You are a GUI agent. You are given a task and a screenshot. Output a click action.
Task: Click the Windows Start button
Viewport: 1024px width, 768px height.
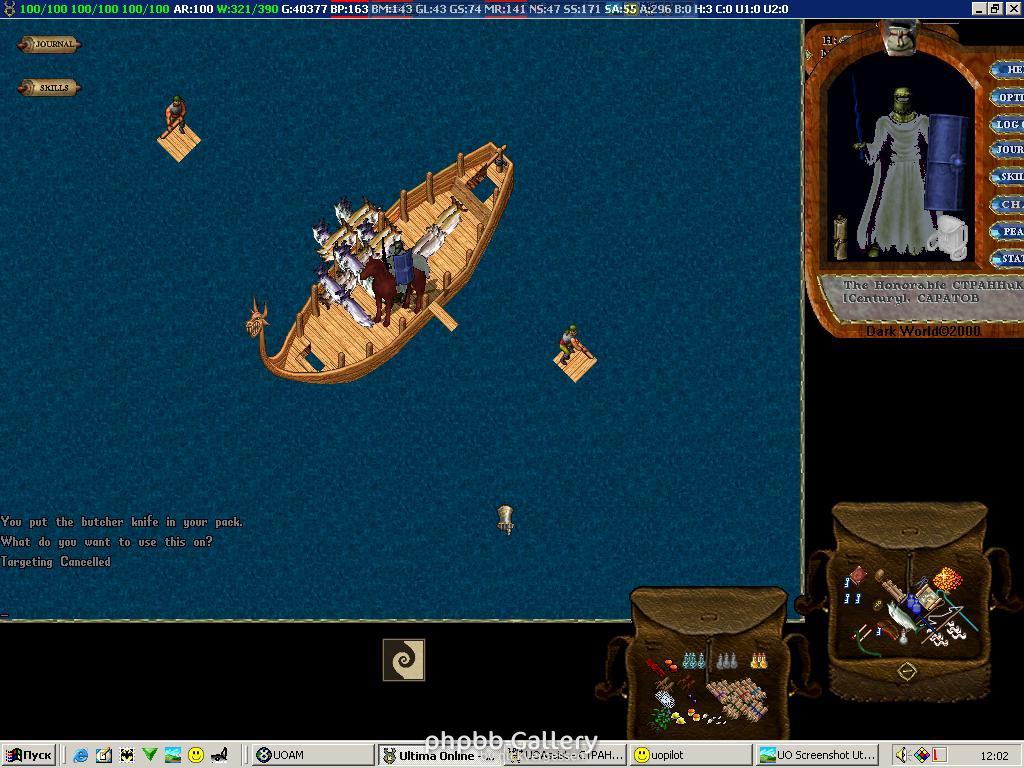[29, 755]
